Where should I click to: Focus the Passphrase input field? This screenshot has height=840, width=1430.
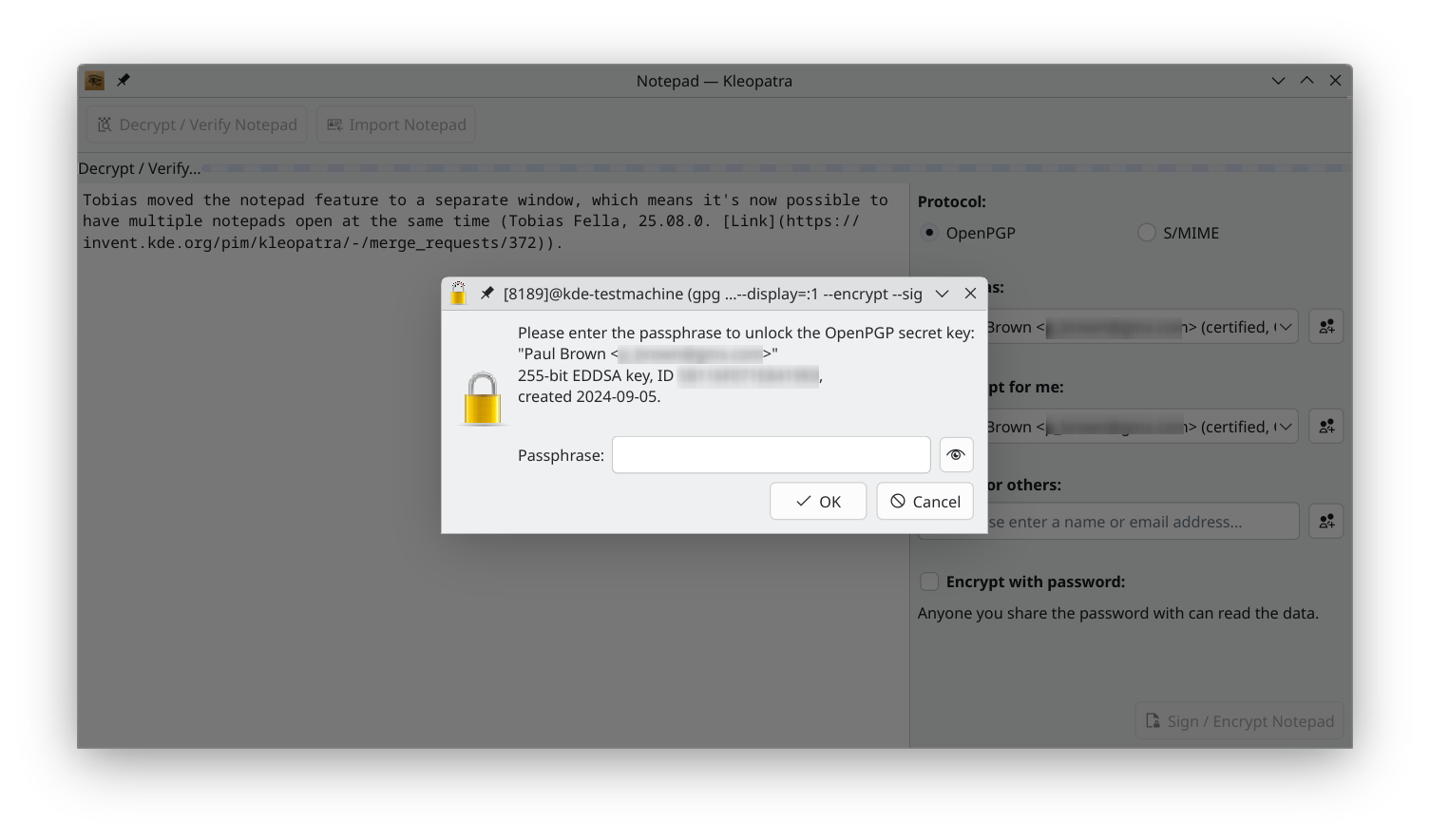click(x=771, y=455)
